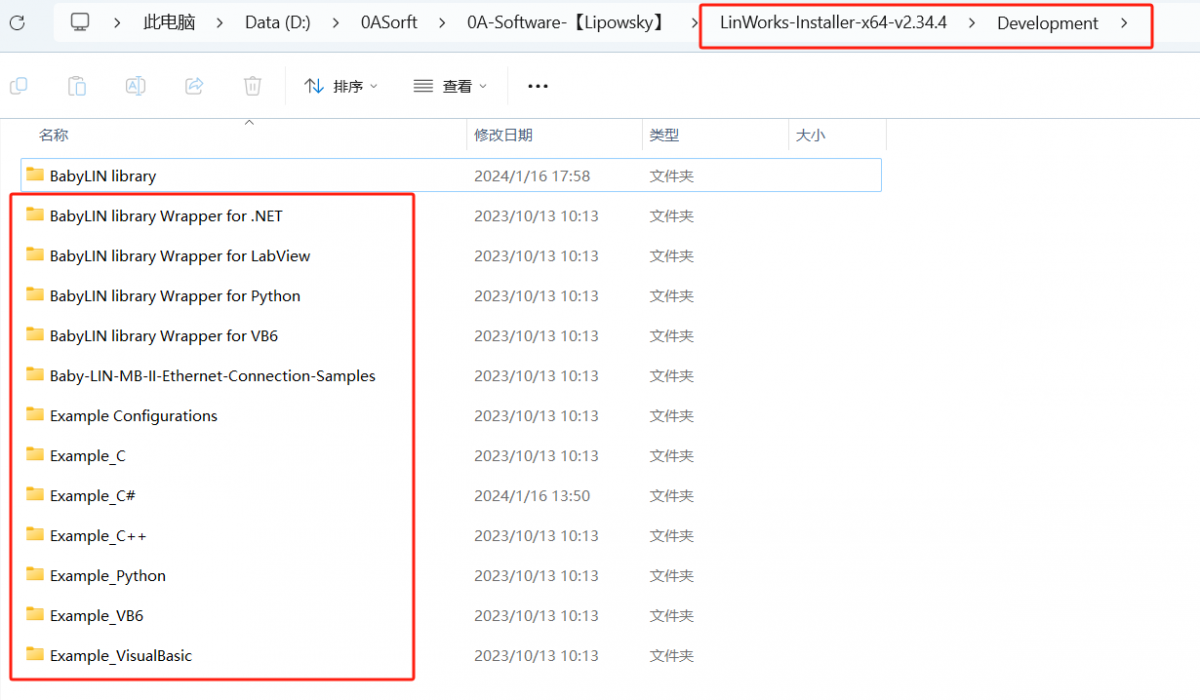The width and height of the screenshot is (1200, 700).
Task: Click the 大小 size column header
Action: click(x=810, y=135)
